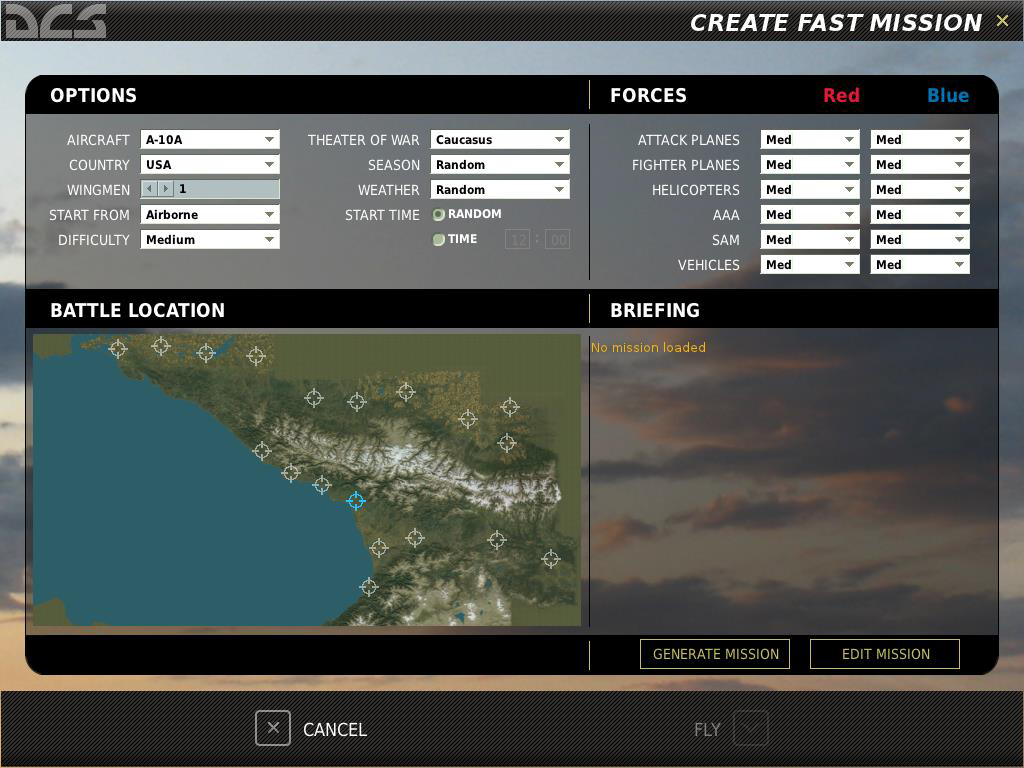Select the cyan highlighted battle location crosshair
1024x768 pixels.
tap(356, 501)
